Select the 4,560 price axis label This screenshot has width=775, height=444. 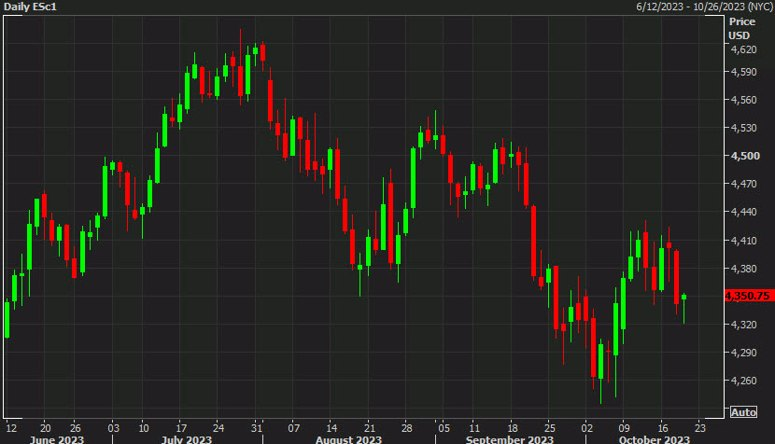tap(743, 100)
